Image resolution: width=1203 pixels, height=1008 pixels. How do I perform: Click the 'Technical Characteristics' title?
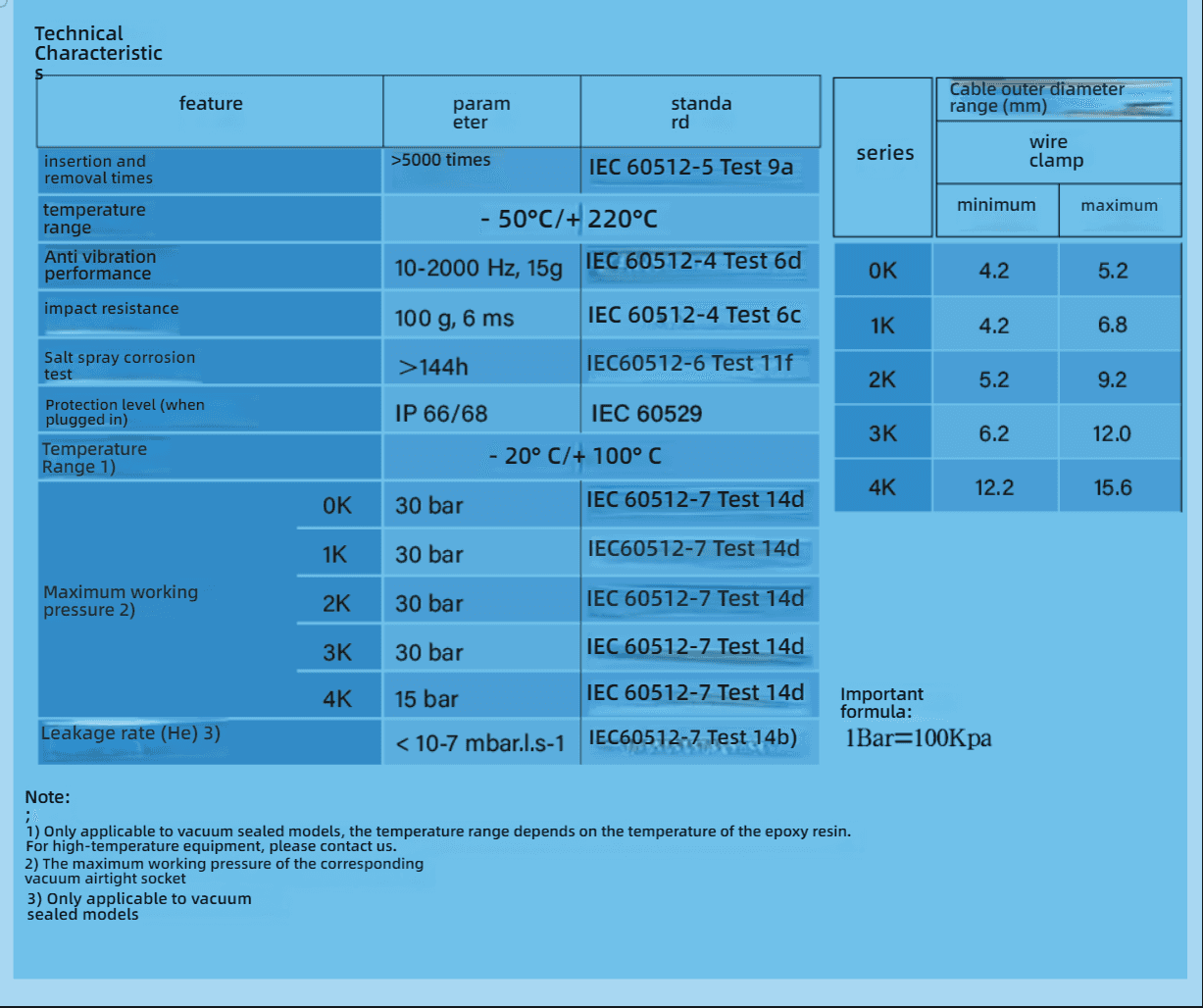click(x=98, y=44)
